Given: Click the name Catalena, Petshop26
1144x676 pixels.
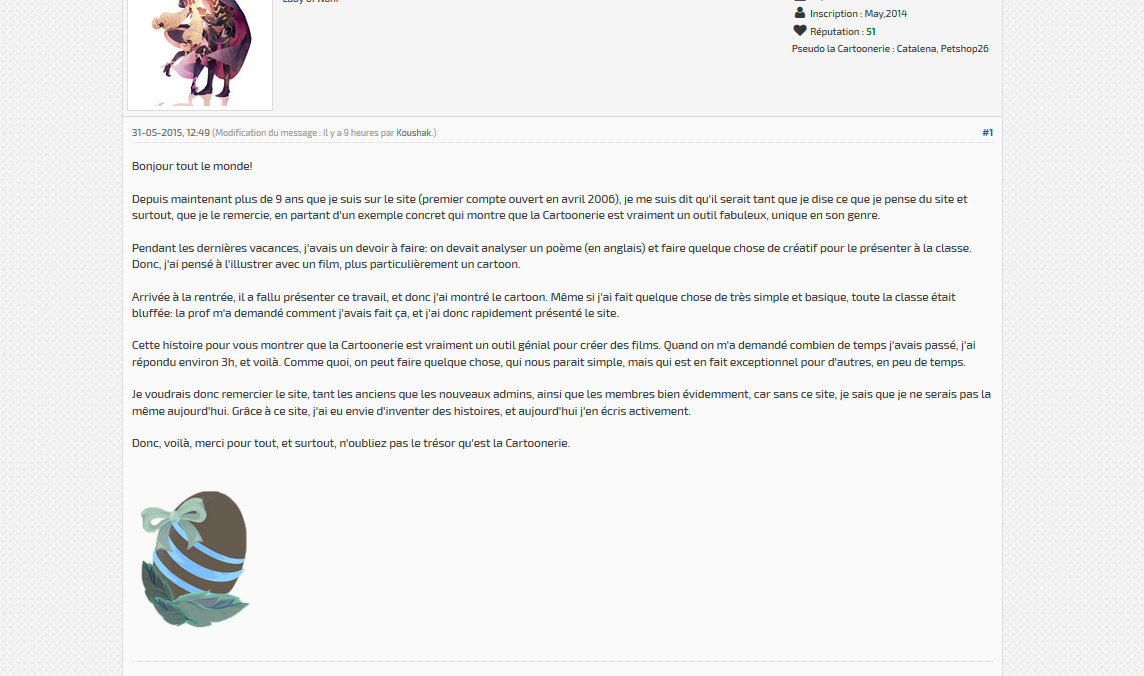Looking at the screenshot, I should click(943, 49).
